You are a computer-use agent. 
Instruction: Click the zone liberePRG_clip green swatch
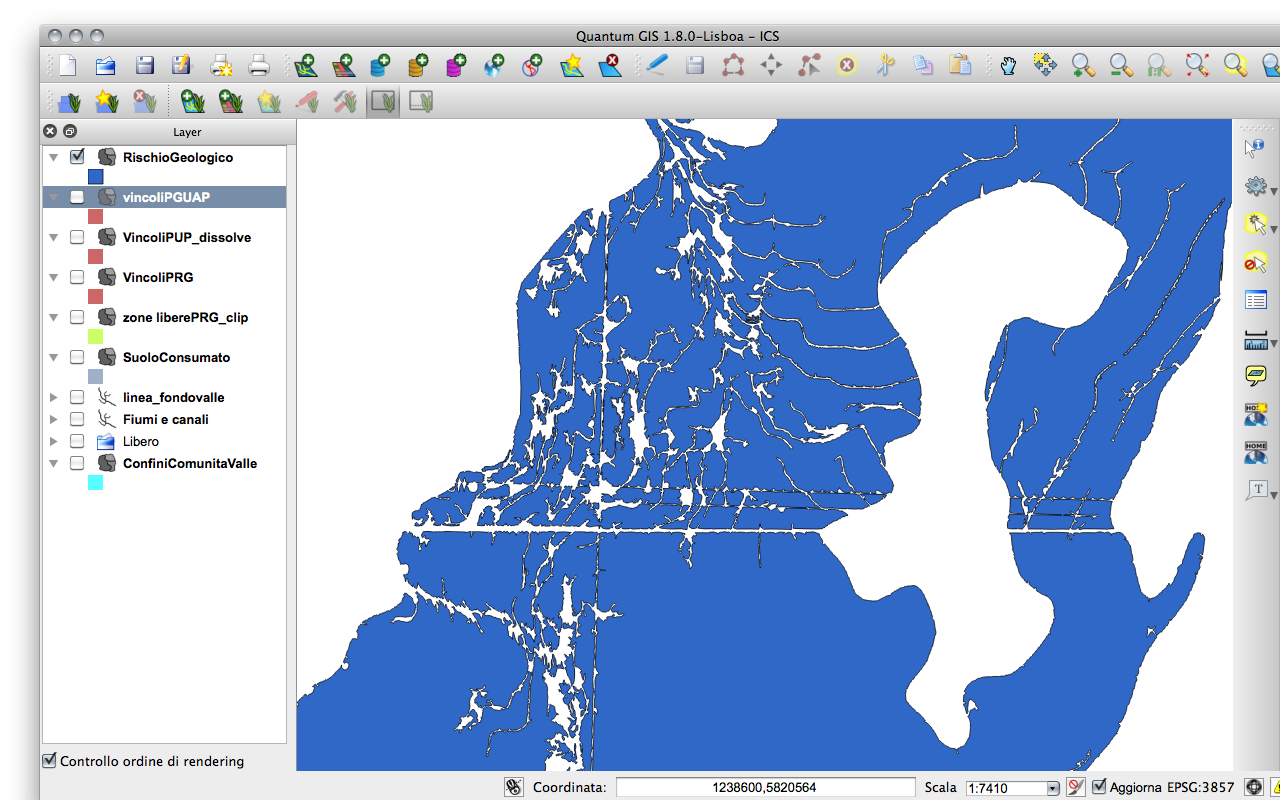click(96, 336)
